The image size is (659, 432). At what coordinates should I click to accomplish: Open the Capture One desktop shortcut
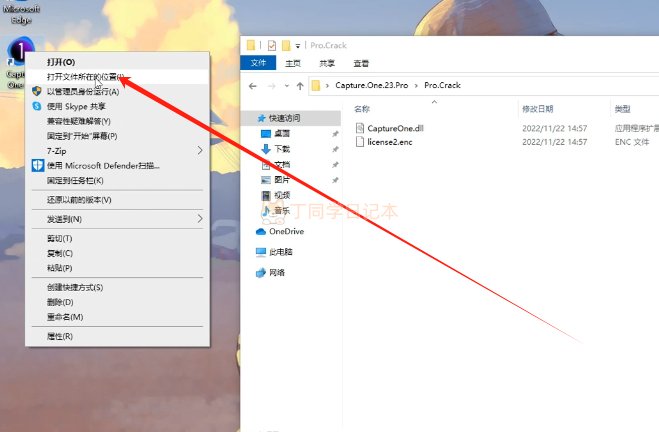pos(19,51)
